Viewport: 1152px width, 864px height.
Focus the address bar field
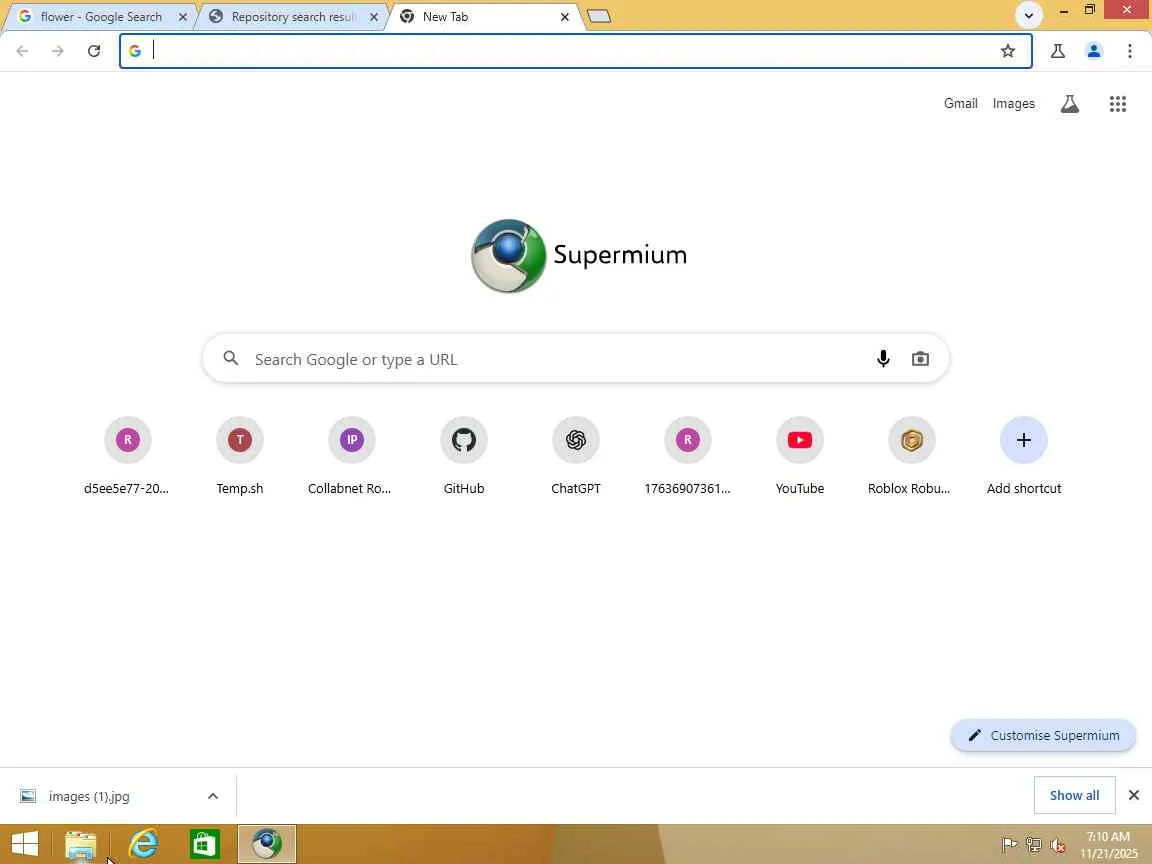pos(575,51)
